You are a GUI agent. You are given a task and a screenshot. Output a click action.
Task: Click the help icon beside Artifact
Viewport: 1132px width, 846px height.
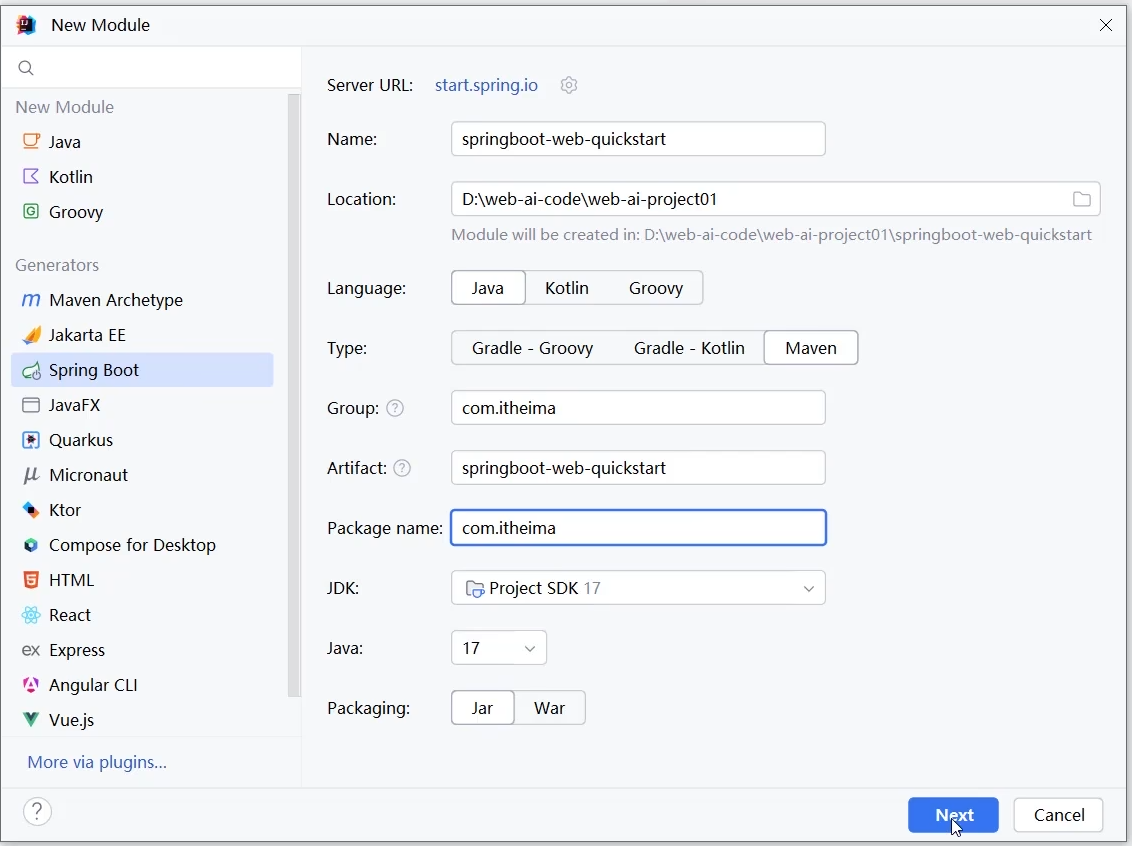(x=402, y=468)
